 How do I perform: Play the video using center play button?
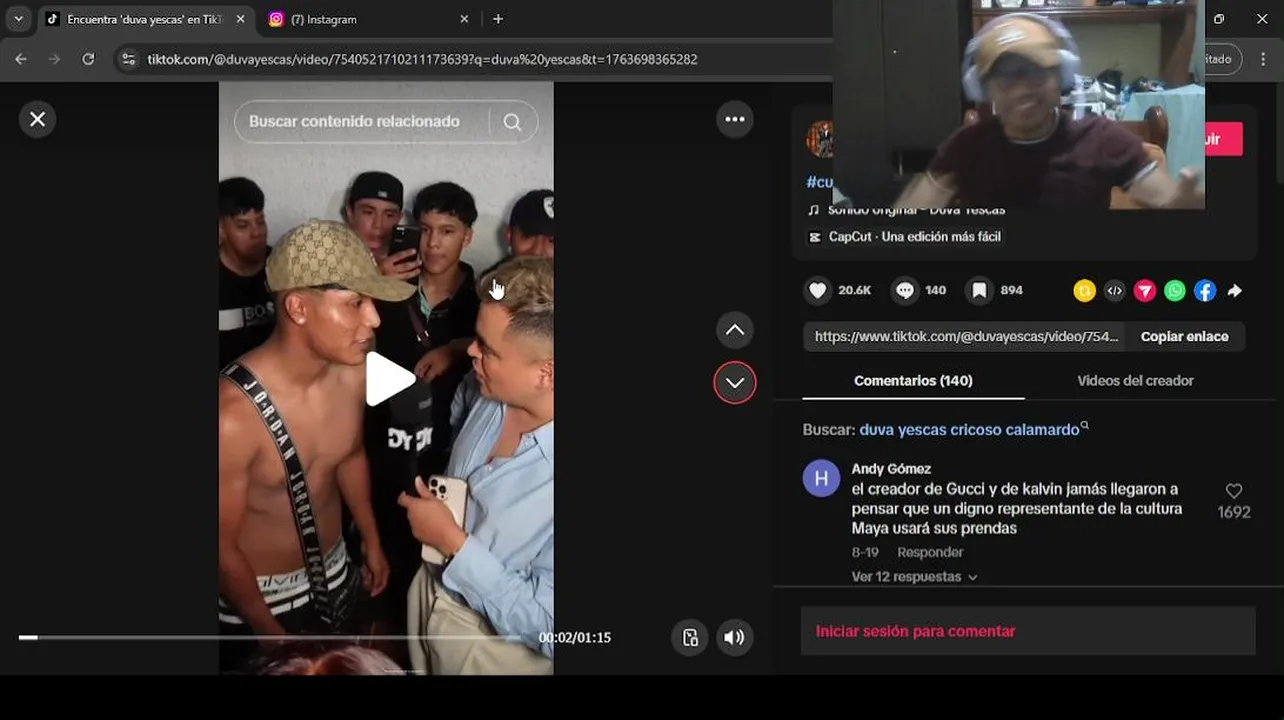(x=389, y=379)
